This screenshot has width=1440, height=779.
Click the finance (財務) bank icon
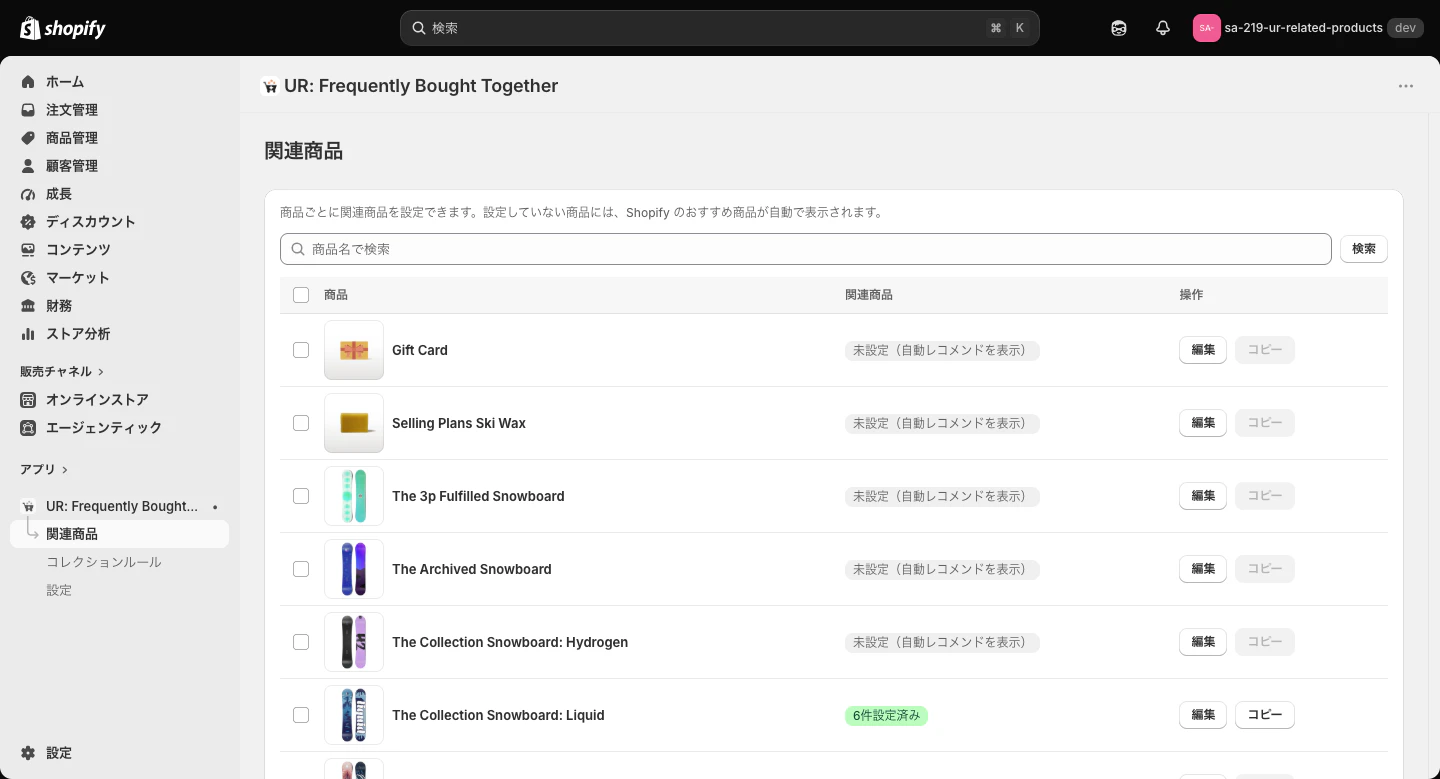click(28, 306)
